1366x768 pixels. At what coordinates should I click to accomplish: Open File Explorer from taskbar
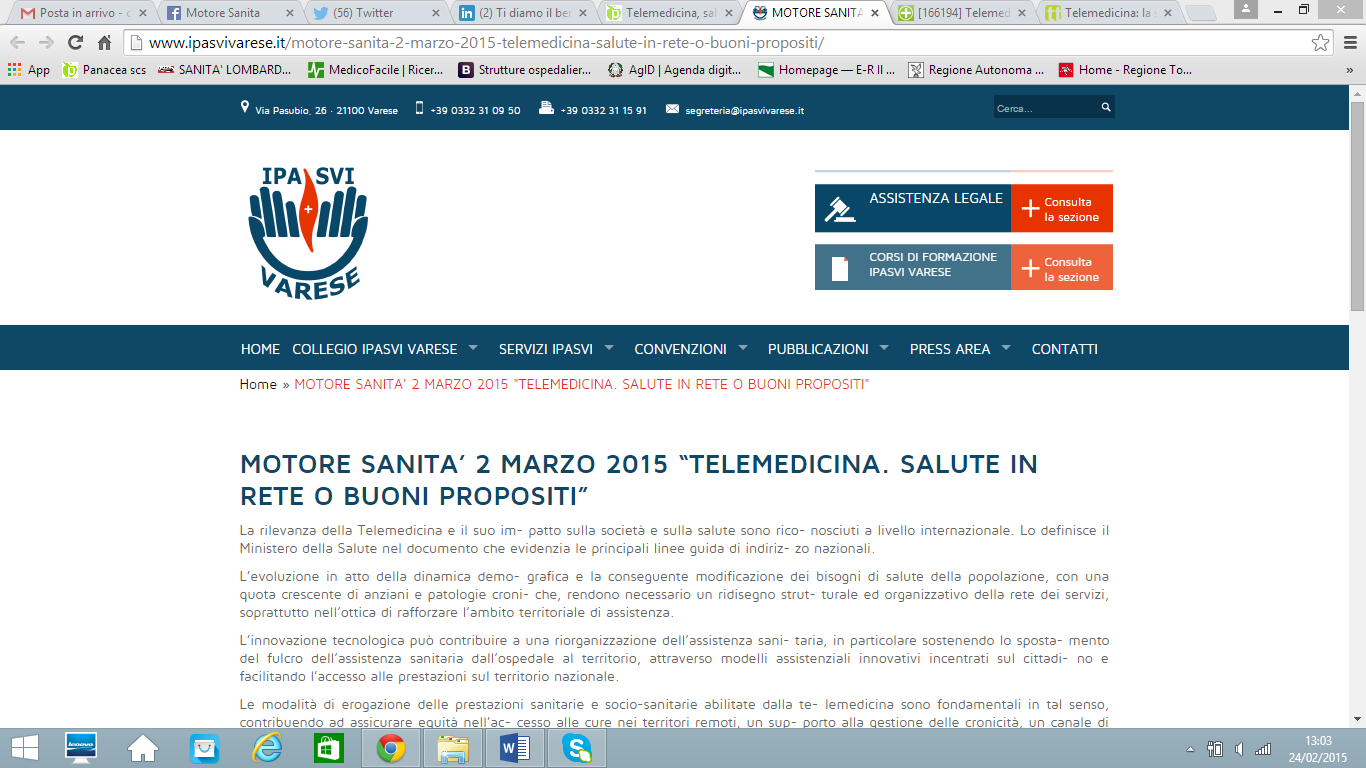(x=453, y=748)
